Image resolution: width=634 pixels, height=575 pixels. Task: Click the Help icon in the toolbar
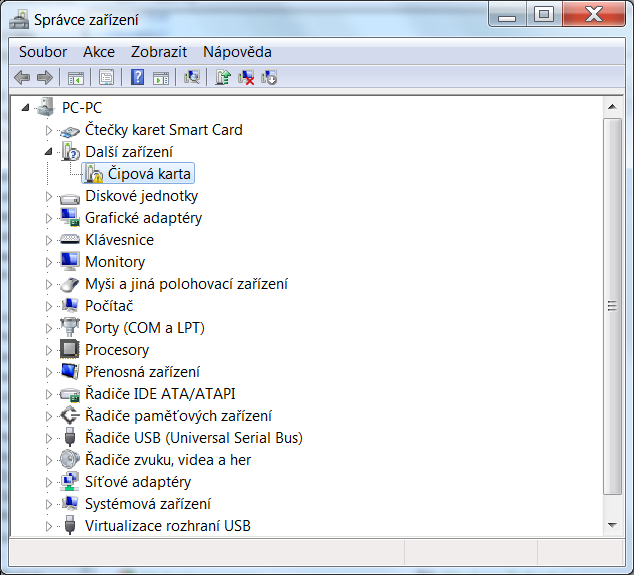click(137, 77)
